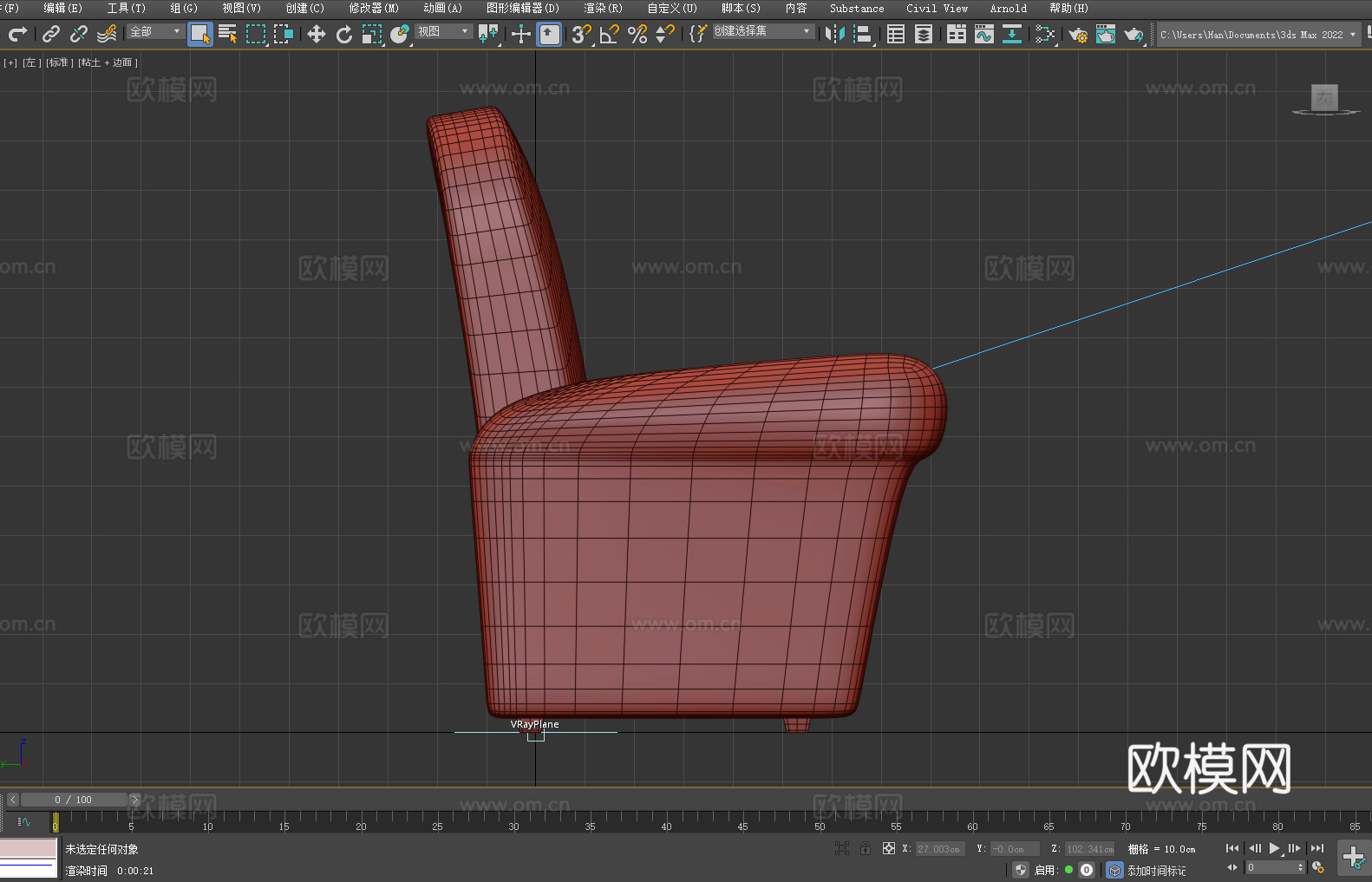Toggle the Angle Snap button
The width and height of the screenshot is (1372, 882).
610,34
